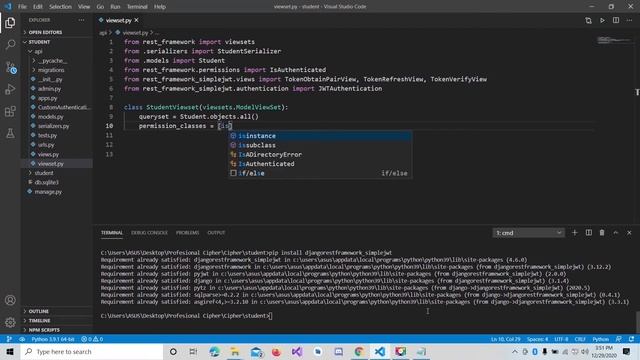Viewport: 640px width, 360px height.
Task: Open Visual Studio purple taskbar icon
Action: click(x=297, y=351)
